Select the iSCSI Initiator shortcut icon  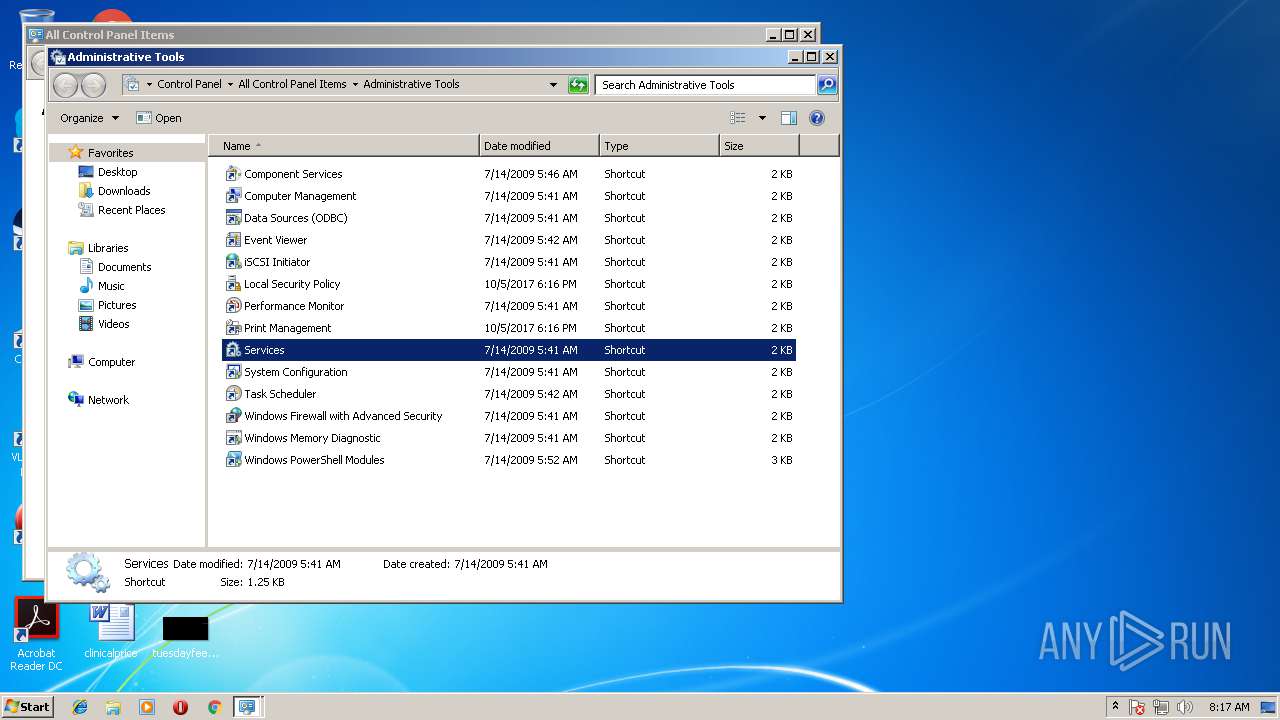(233, 262)
